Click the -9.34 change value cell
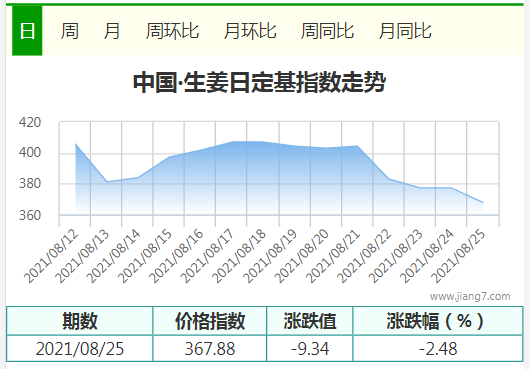Image resolution: width=530 pixels, height=369 pixels. 310,349
